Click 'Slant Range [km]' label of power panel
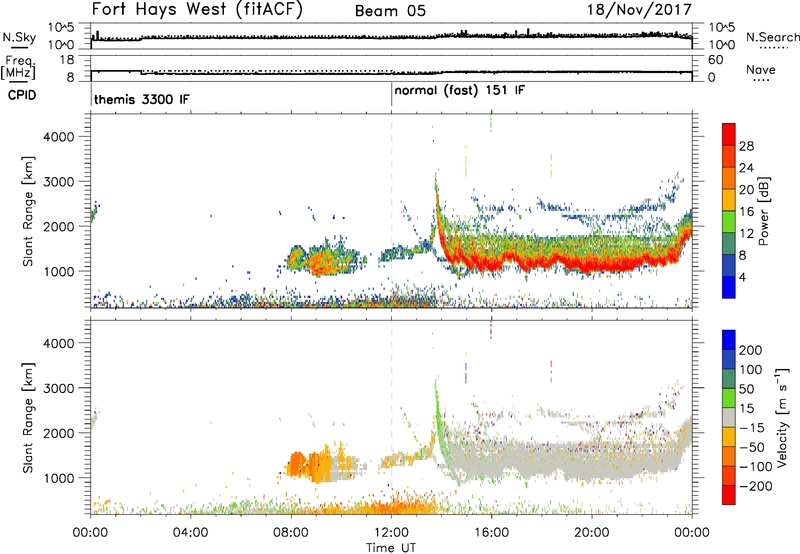 pyautogui.click(x=28, y=211)
